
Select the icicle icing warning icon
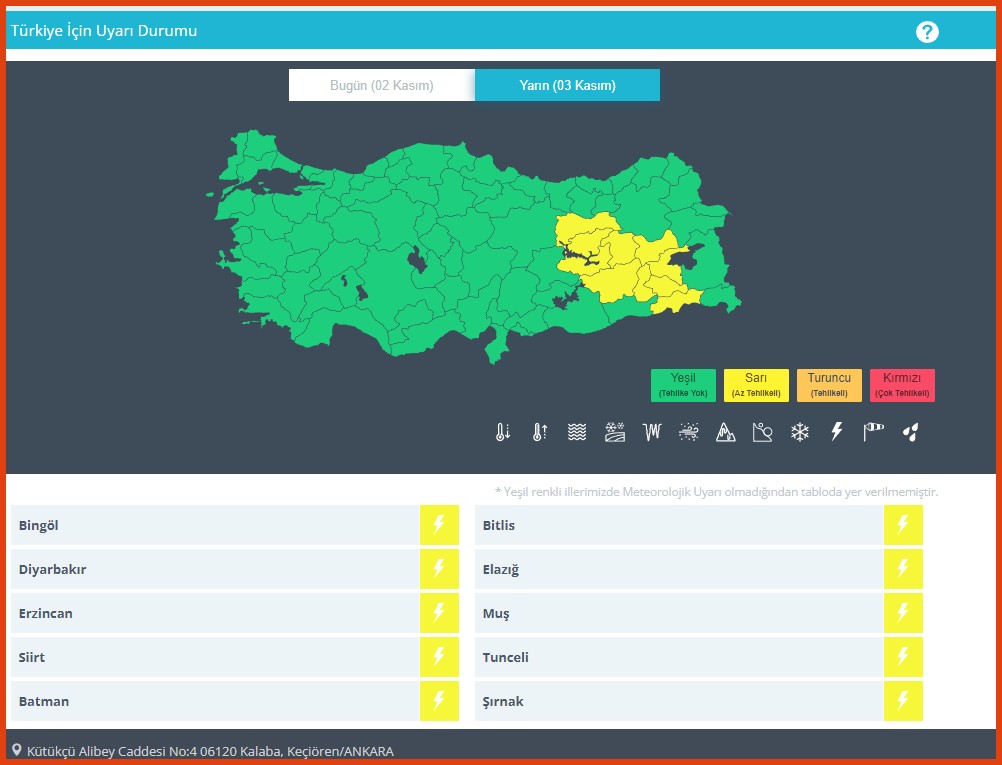(x=652, y=432)
